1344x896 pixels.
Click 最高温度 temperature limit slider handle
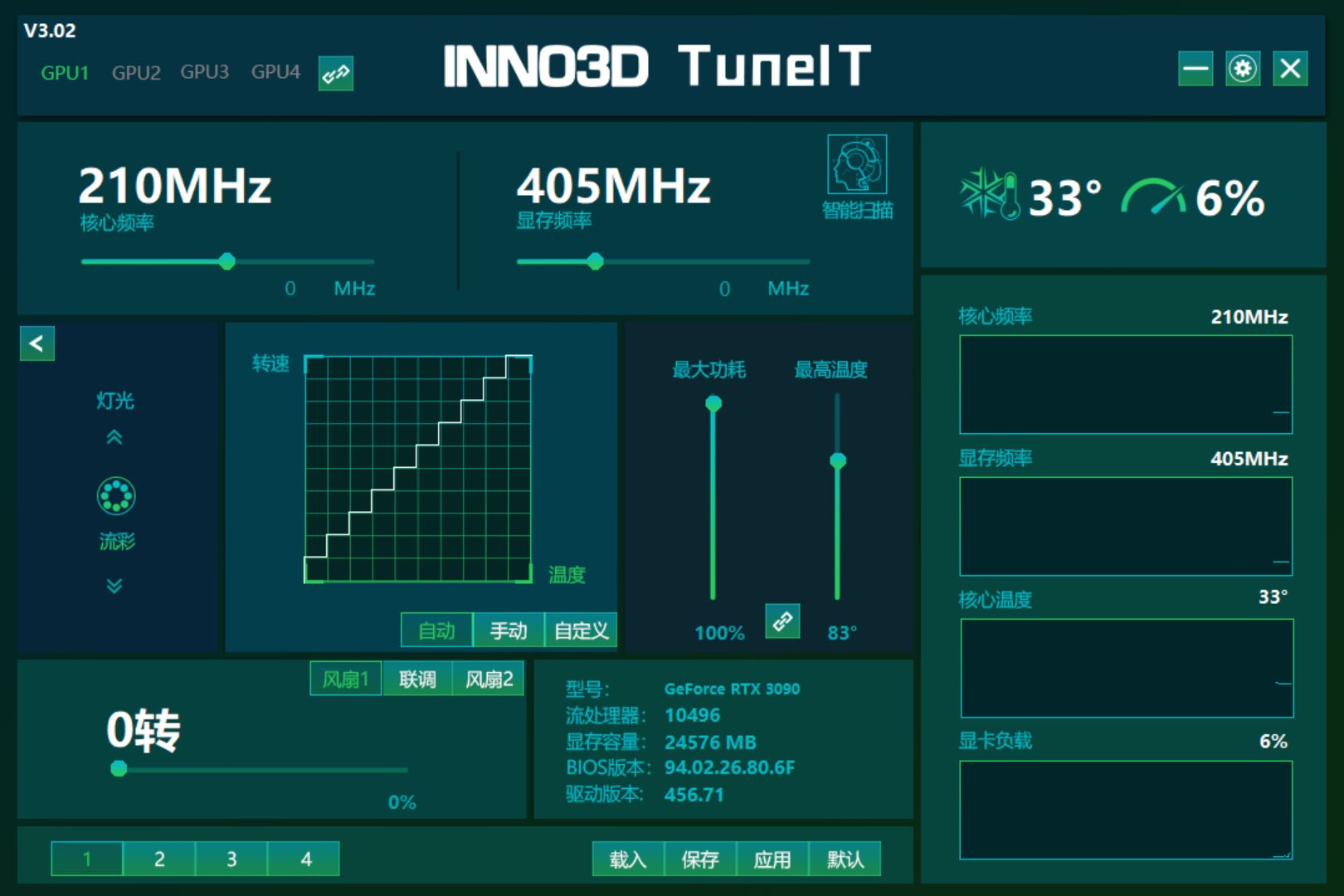click(838, 460)
